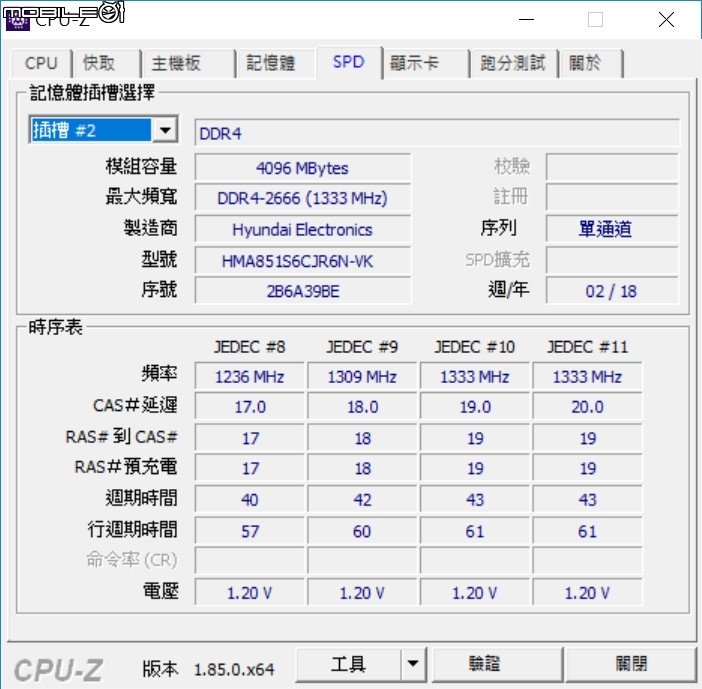702x689 pixels.
Task: Click the 20.0 CAS latency cell
Action: pyautogui.click(x=587, y=407)
